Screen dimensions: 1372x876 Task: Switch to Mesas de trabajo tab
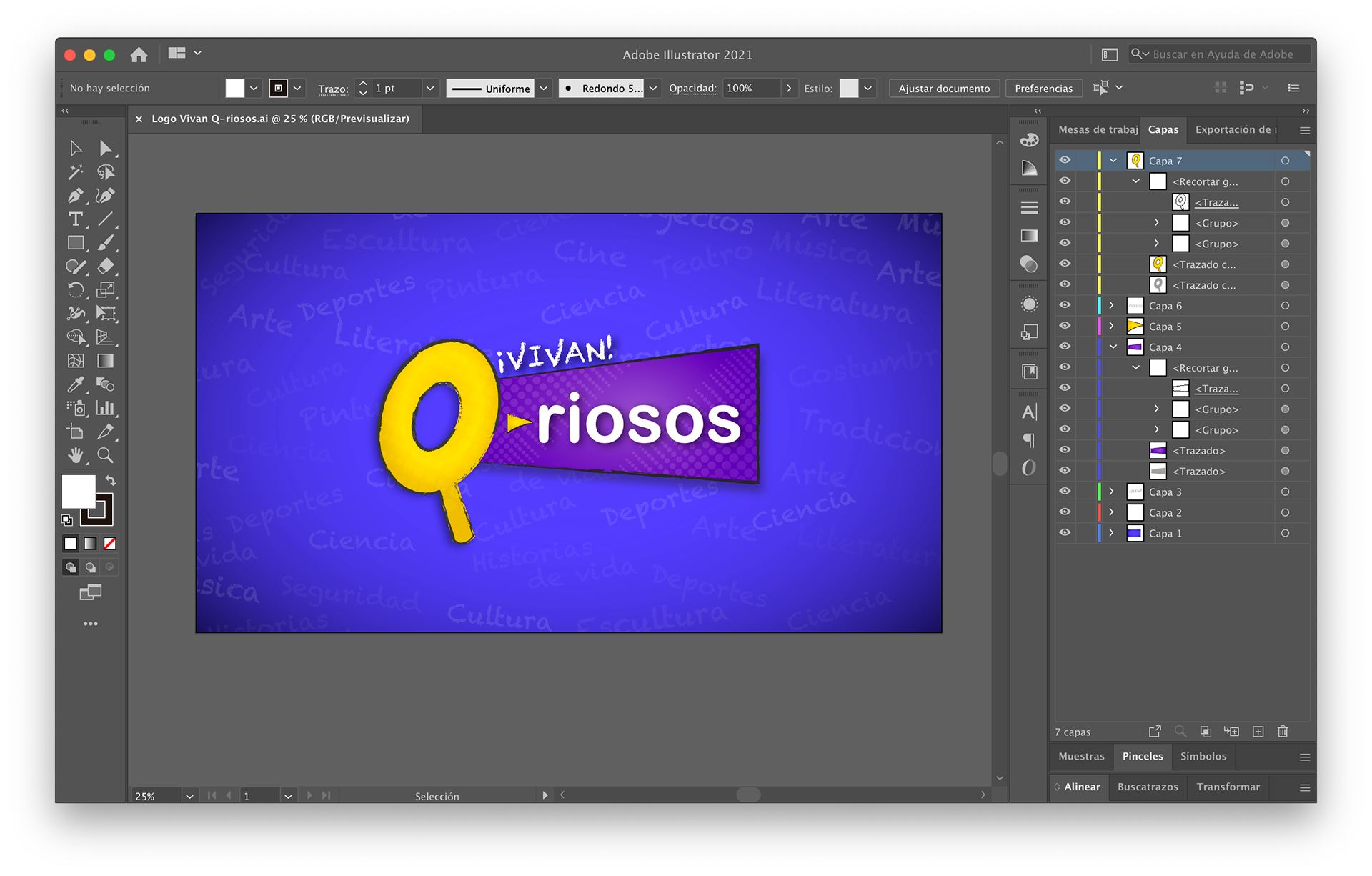tap(1098, 130)
